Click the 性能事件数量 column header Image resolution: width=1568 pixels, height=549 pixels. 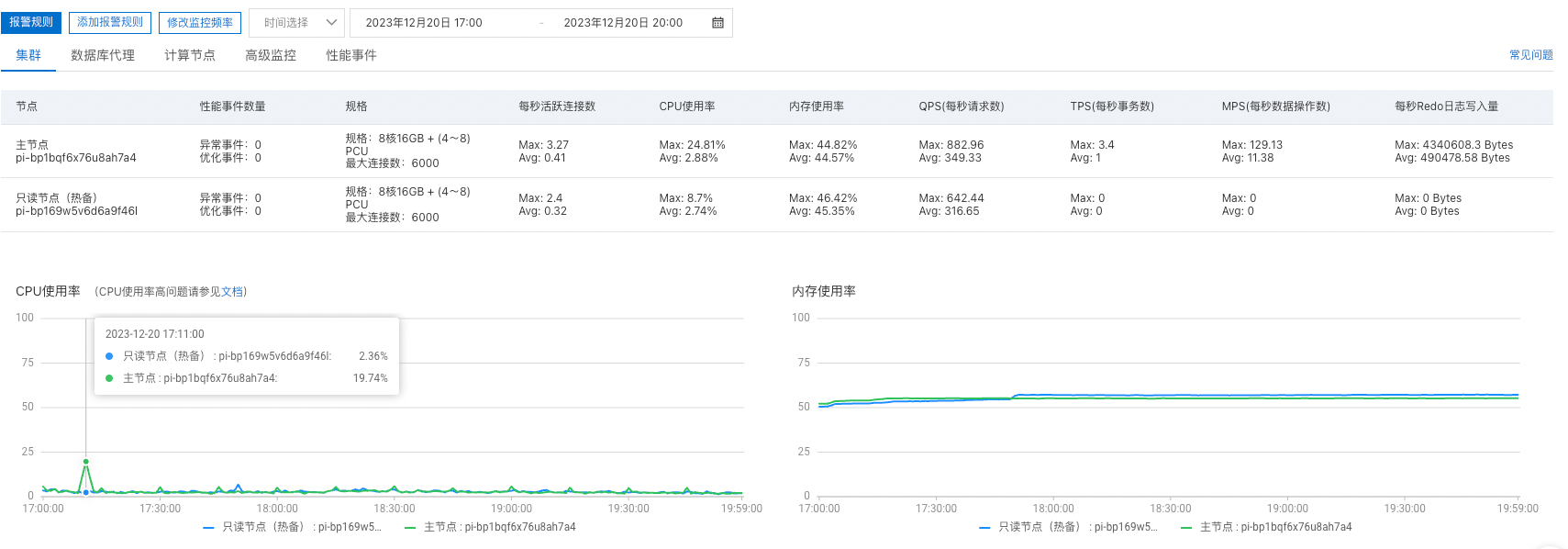[x=233, y=106]
